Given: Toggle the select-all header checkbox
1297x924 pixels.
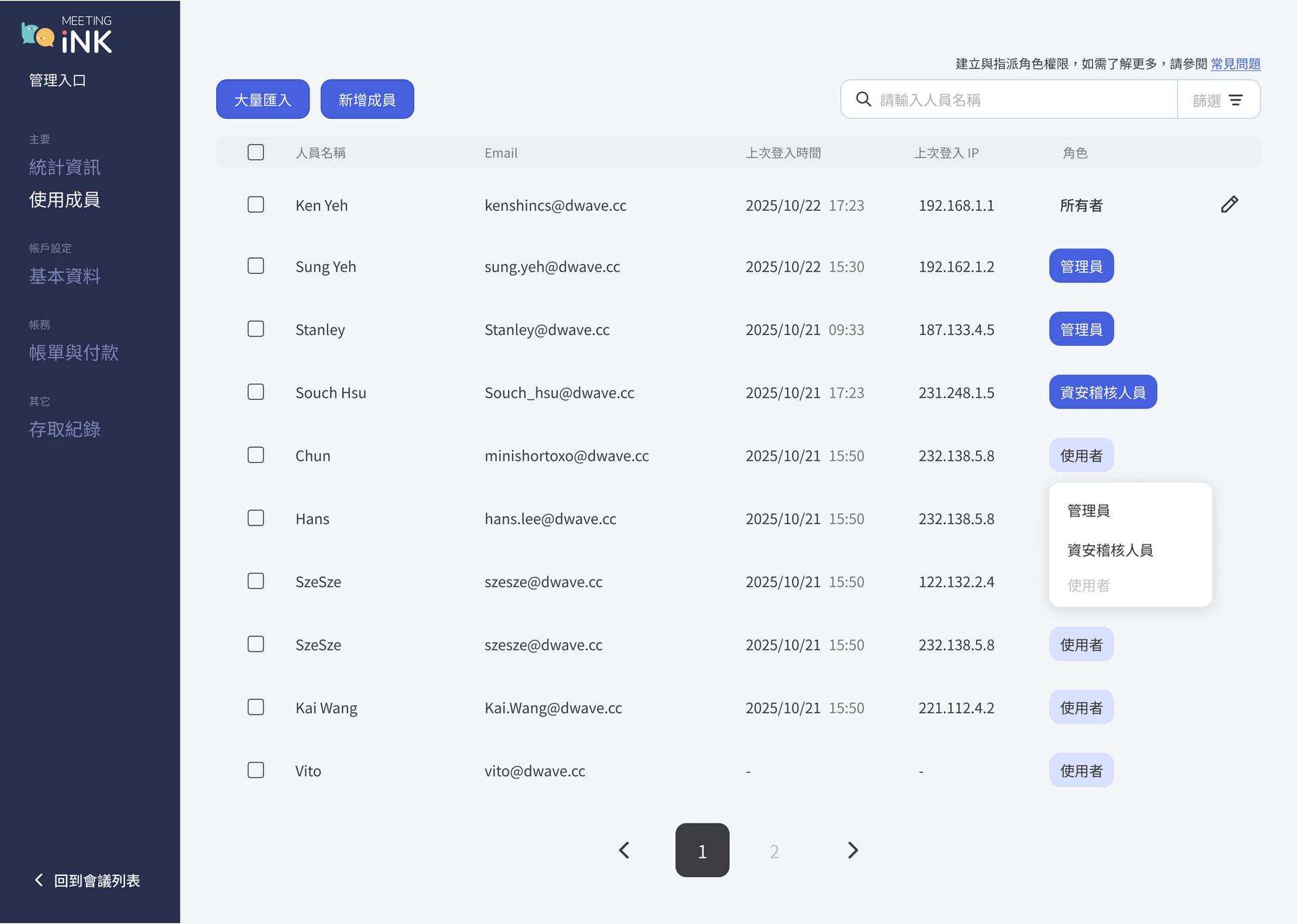Looking at the screenshot, I should pos(255,153).
